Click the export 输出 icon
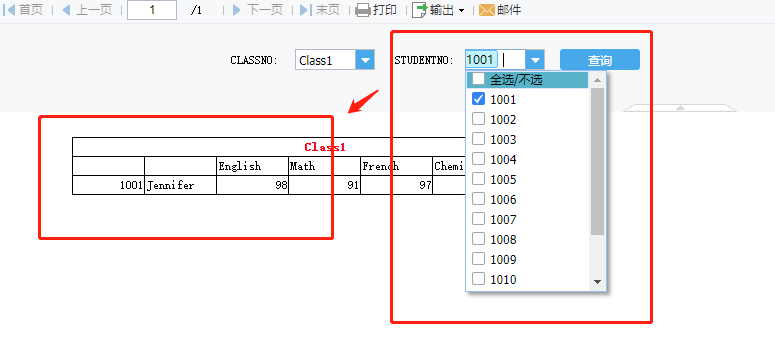Screen dimensions: 775x360 click(420, 9)
